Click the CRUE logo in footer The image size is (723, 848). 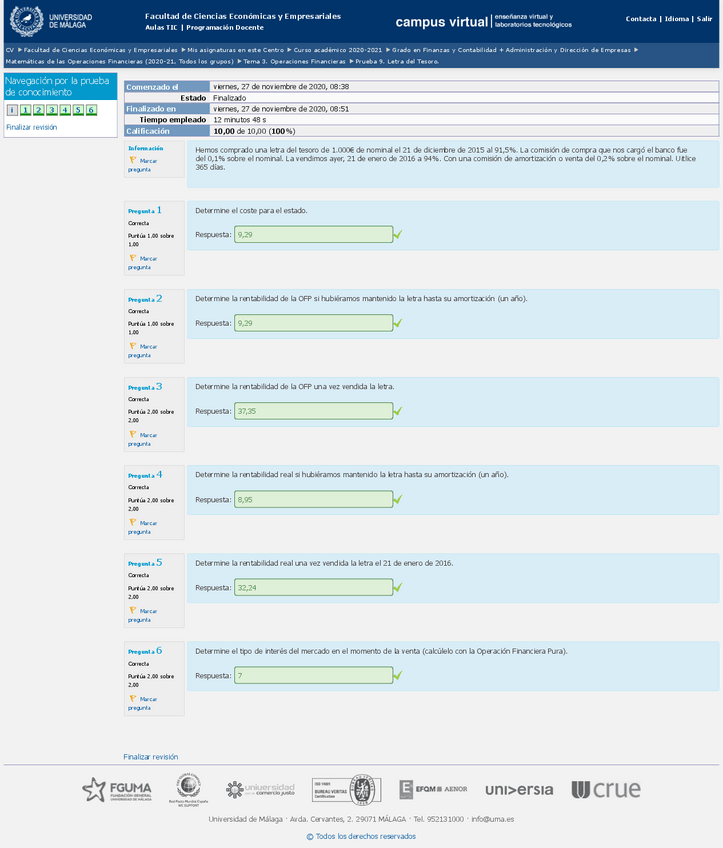(606, 790)
